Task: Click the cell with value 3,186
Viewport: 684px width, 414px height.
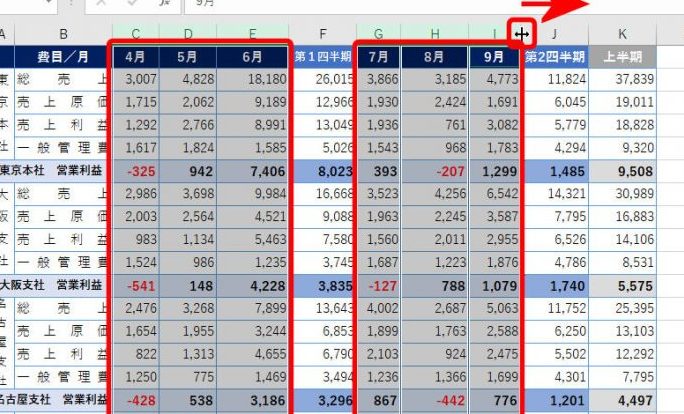Action: click(x=253, y=400)
